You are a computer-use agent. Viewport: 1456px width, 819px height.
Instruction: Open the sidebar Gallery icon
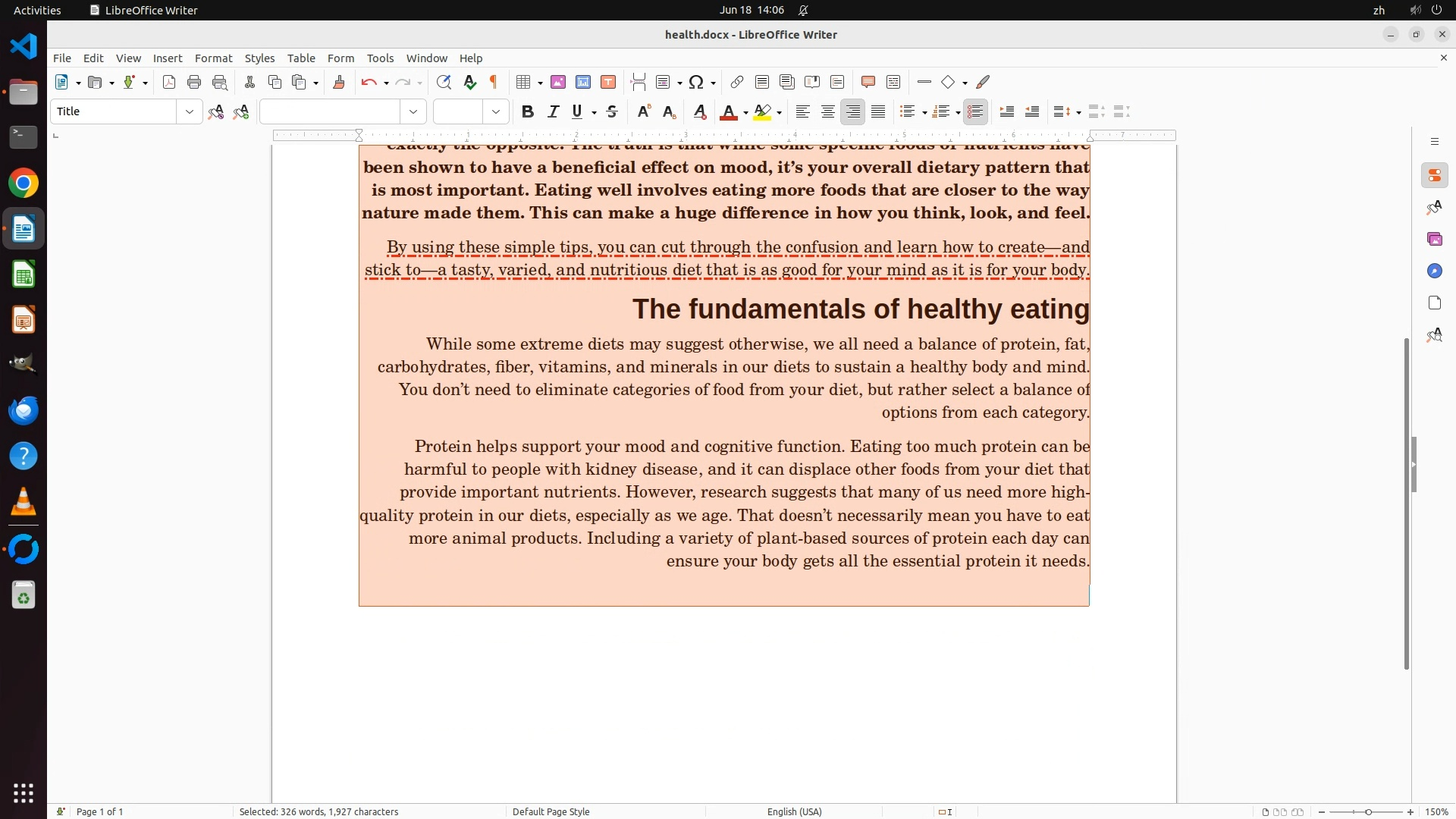click(1434, 240)
